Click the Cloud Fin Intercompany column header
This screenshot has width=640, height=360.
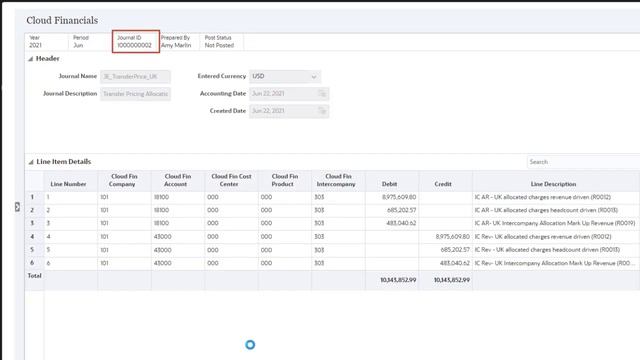[338, 180]
